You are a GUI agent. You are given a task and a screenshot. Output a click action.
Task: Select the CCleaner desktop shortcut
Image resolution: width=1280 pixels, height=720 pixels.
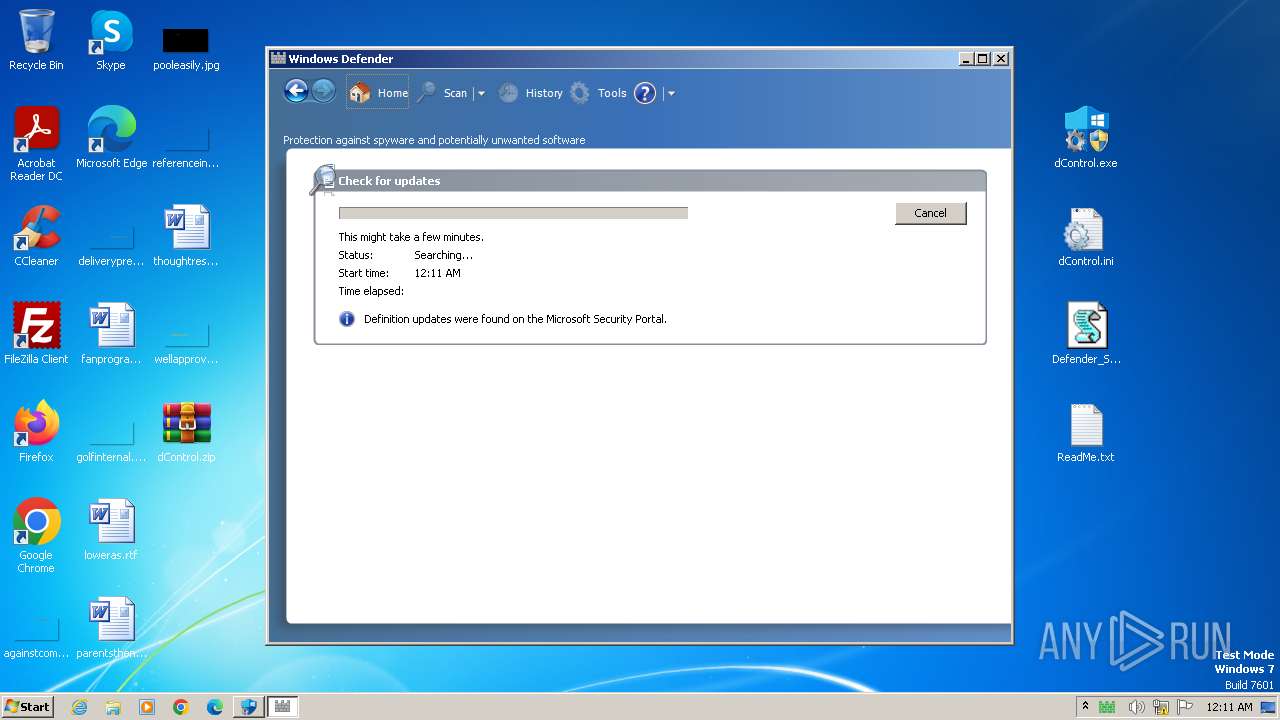tap(36, 236)
